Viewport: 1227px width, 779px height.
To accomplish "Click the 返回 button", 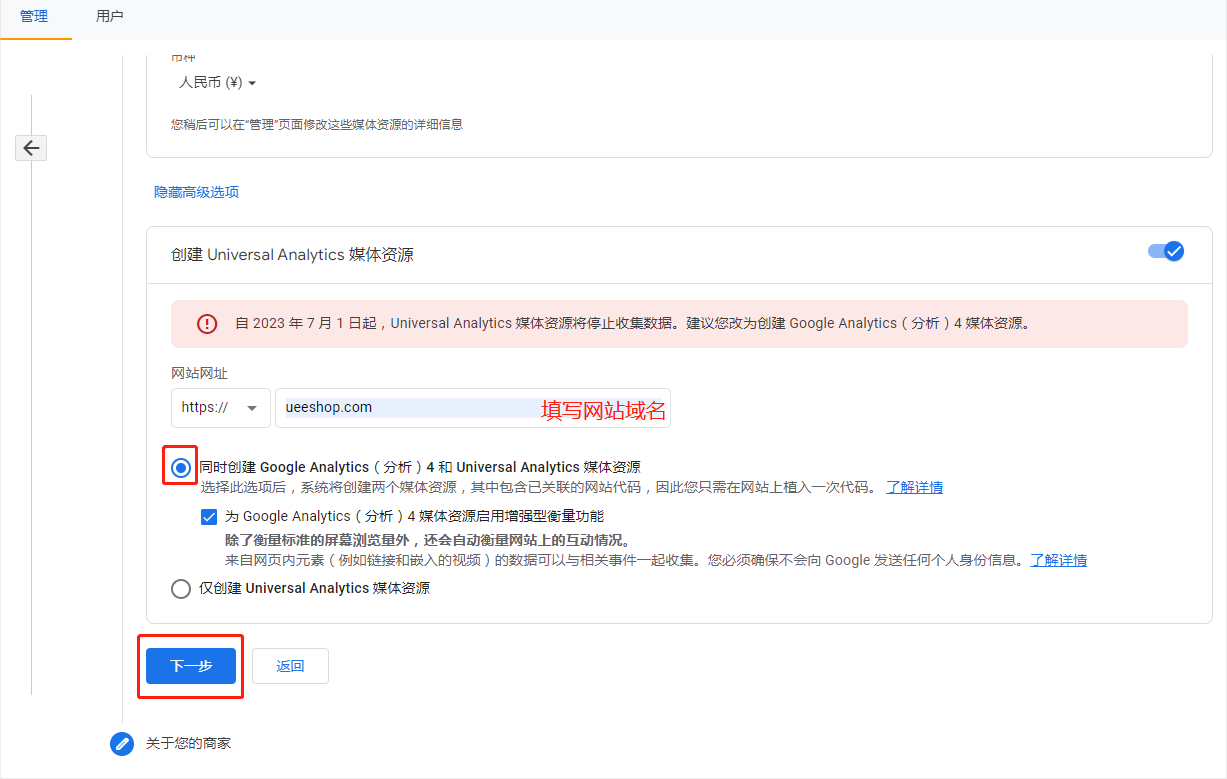I will [x=290, y=666].
